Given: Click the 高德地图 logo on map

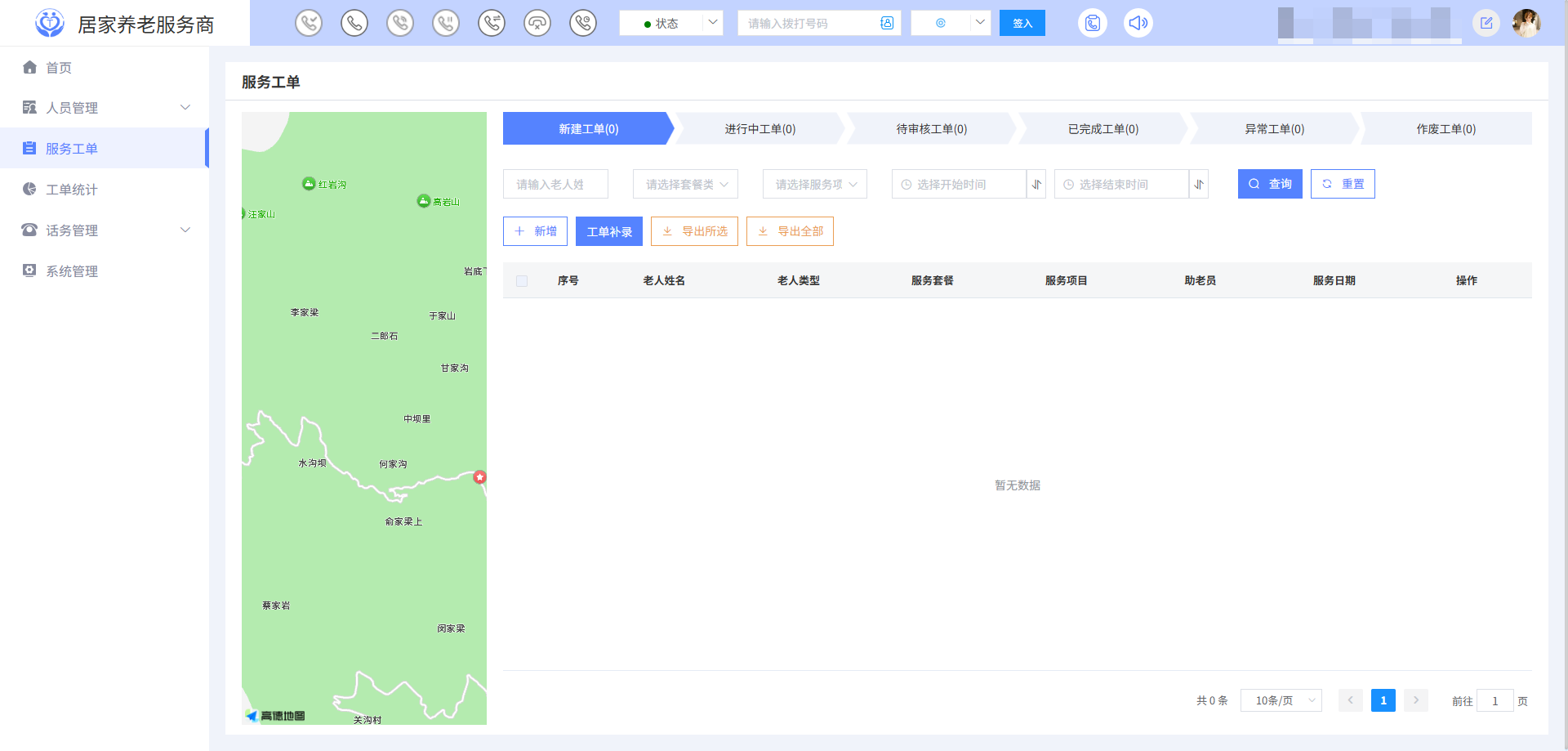Looking at the screenshot, I should [x=275, y=716].
